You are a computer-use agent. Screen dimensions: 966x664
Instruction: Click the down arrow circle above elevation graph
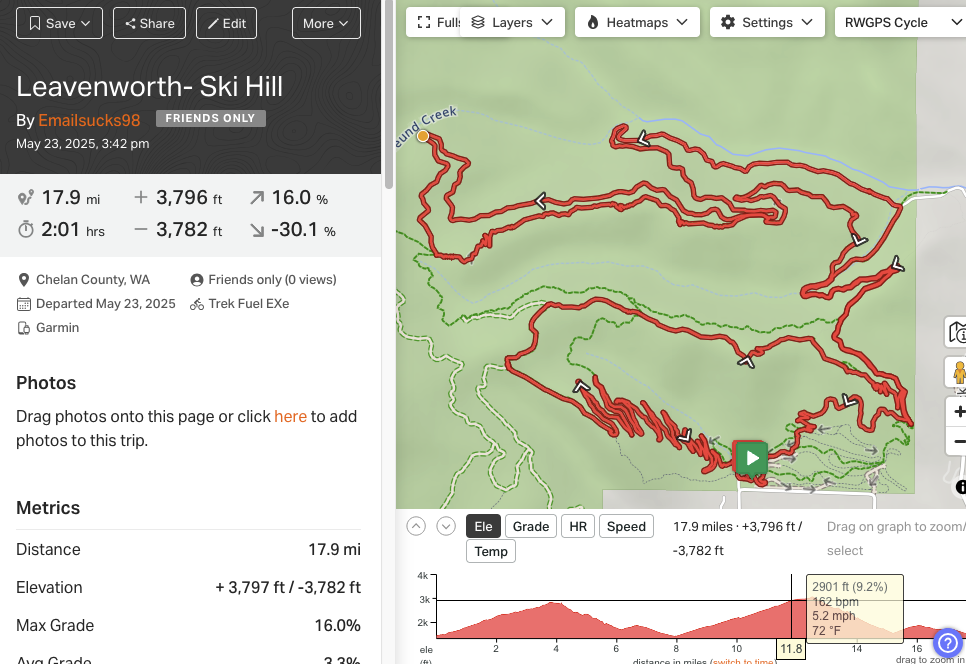(x=446, y=527)
